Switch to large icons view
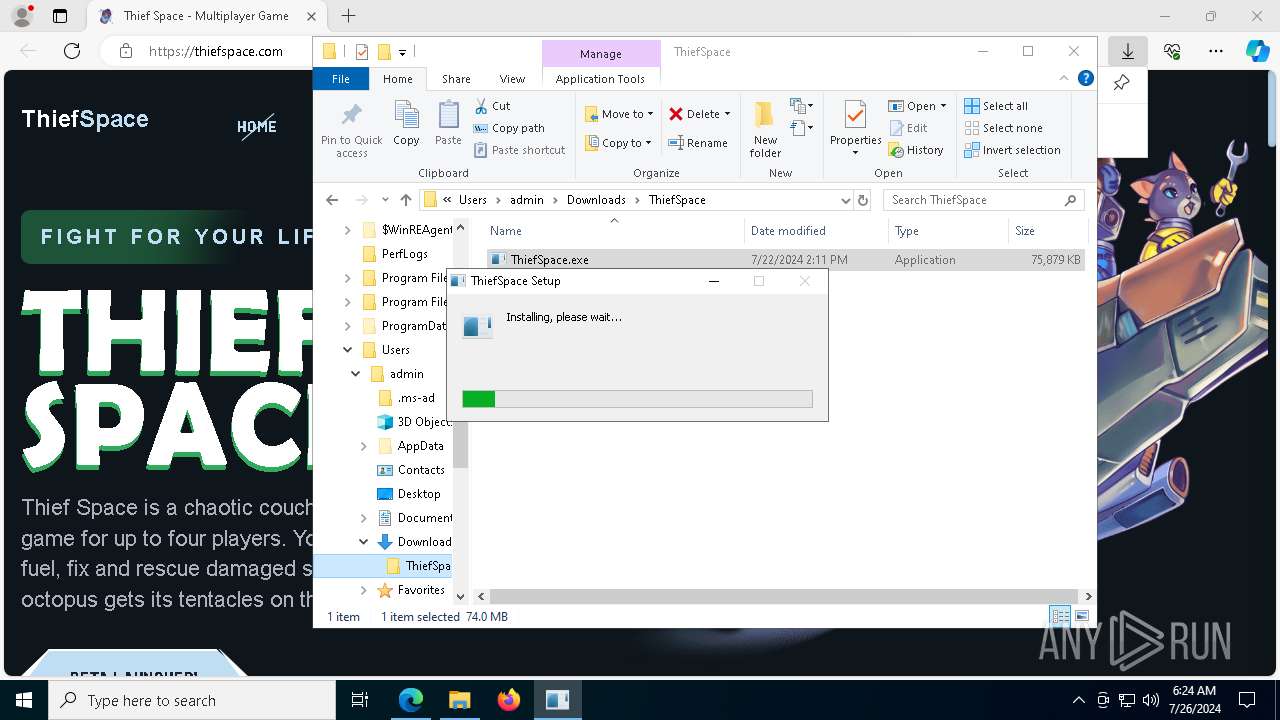Viewport: 1280px width, 720px height. 1081,616
